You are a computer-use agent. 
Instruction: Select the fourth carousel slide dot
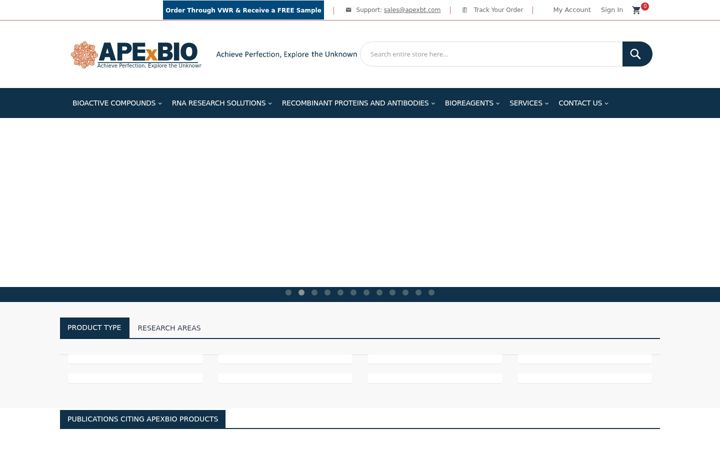click(x=327, y=292)
